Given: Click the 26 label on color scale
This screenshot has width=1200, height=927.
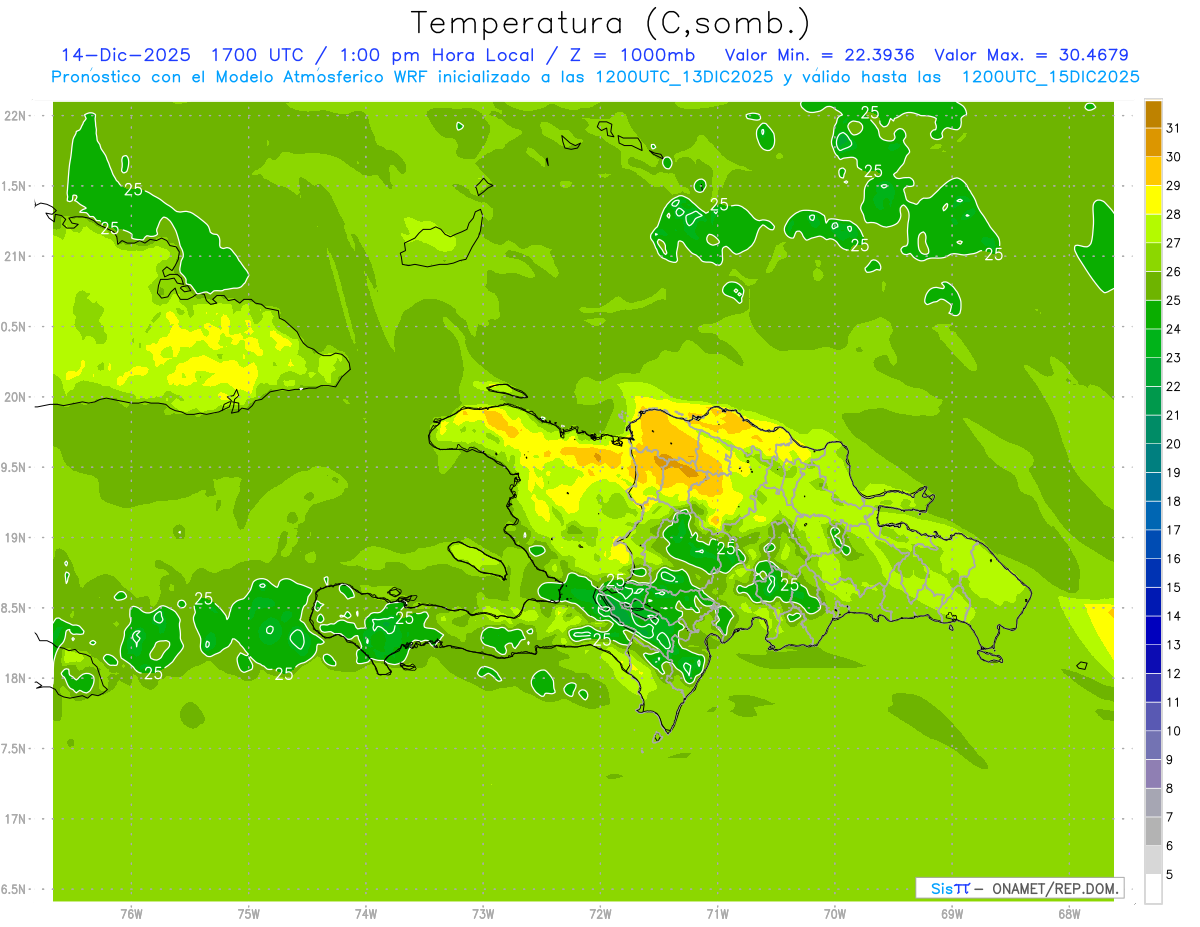Looking at the screenshot, I should point(1174,272).
